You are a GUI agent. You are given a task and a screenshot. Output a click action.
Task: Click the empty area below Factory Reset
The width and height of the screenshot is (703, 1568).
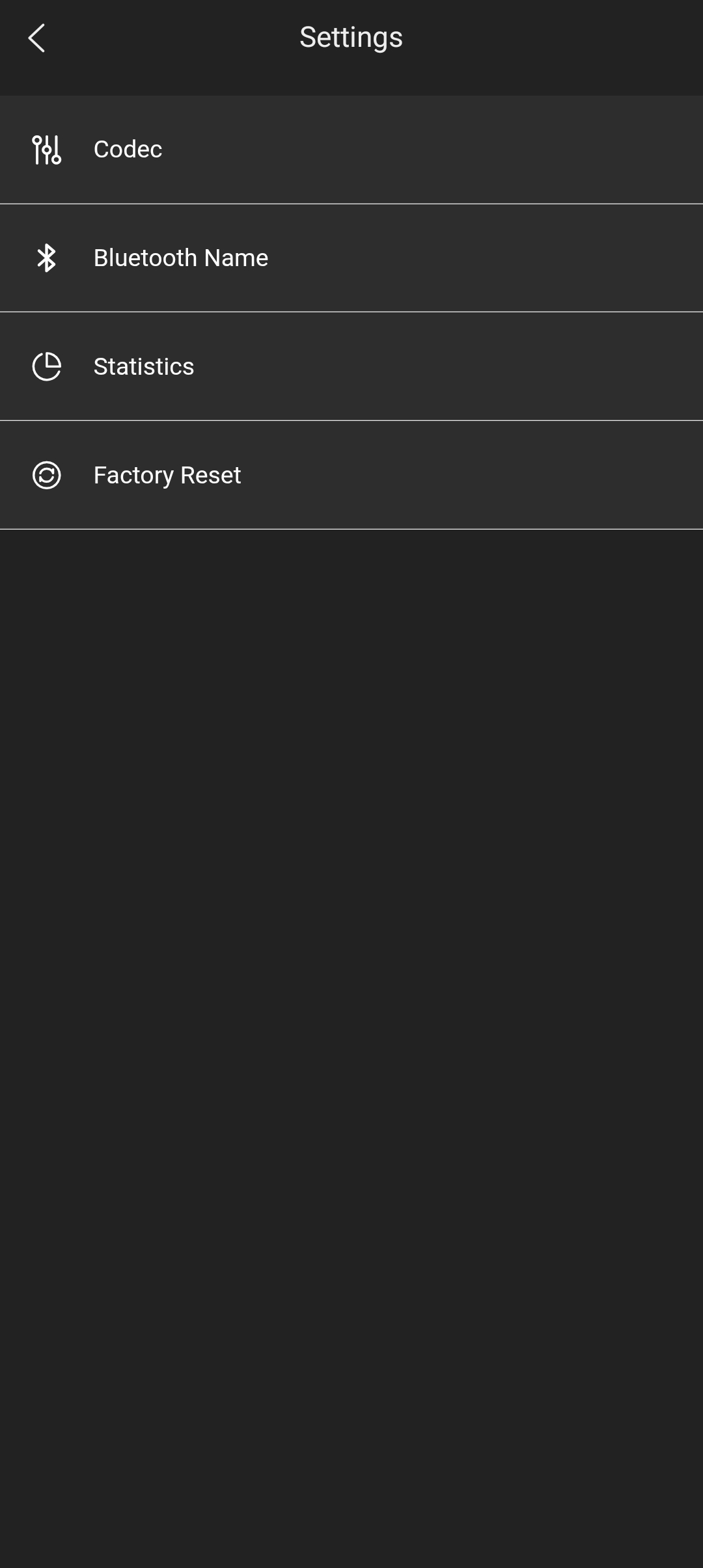[351, 976]
